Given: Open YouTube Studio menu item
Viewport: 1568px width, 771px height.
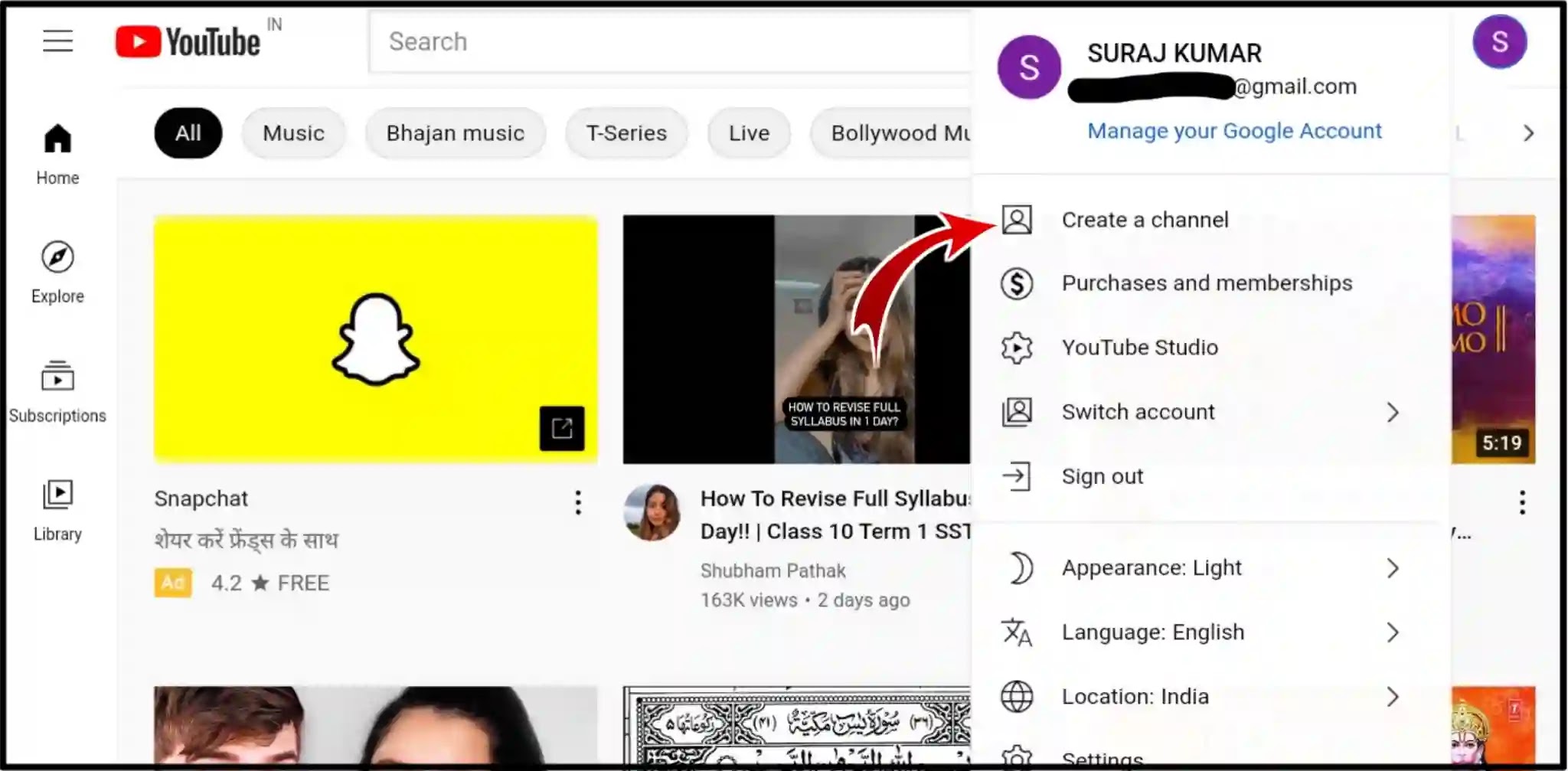Looking at the screenshot, I should 1210,348.
